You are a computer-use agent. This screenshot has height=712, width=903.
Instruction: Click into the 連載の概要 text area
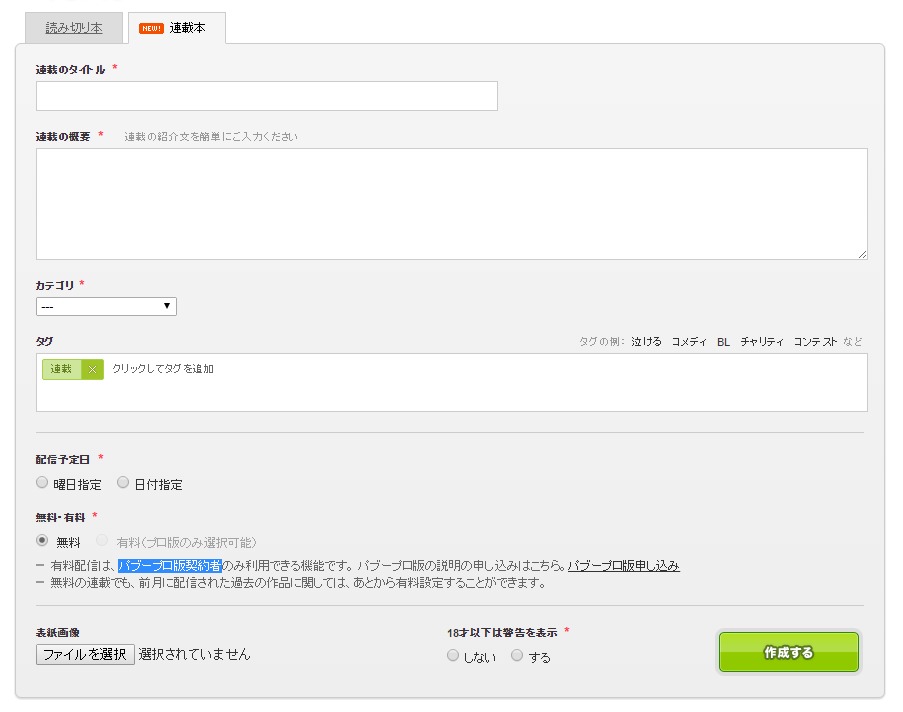452,204
